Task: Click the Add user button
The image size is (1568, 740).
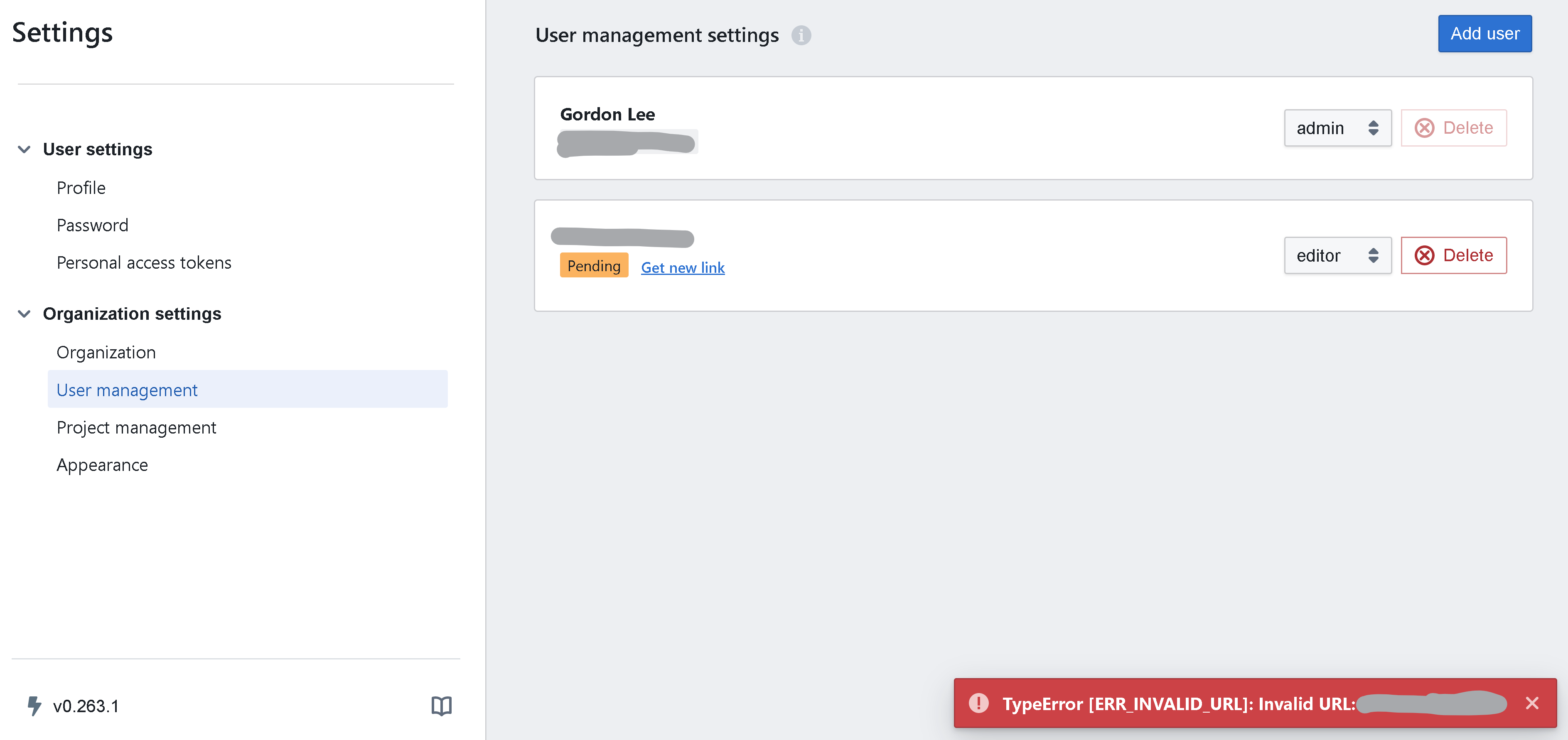Action: click(1485, 34)
